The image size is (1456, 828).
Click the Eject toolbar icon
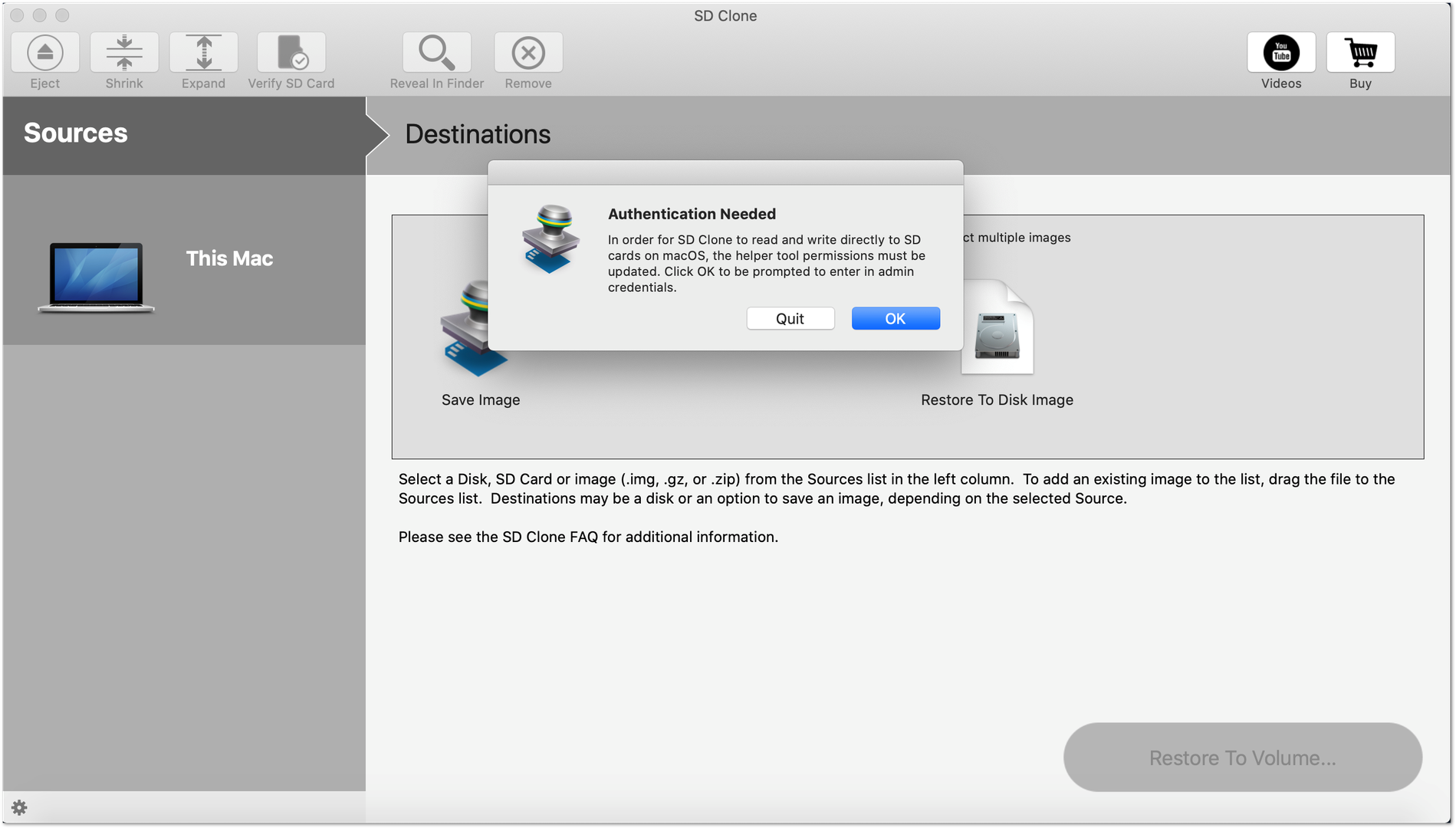[45, 52]
